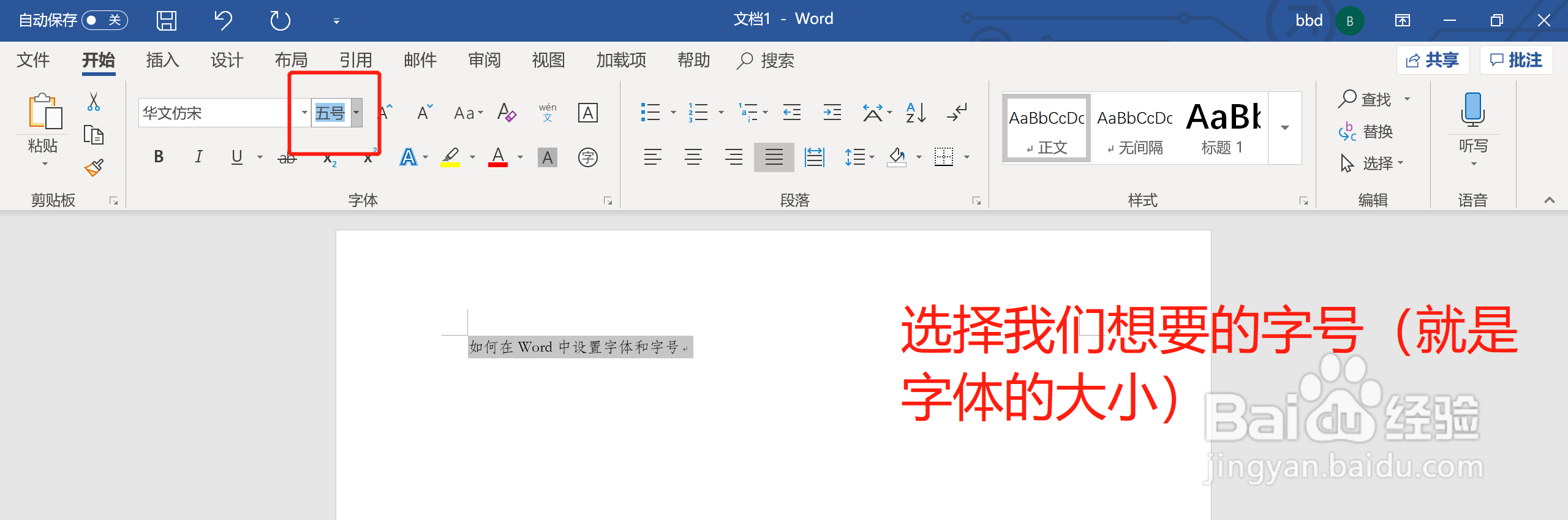Open the wén phonetic guide tool

pyautogui.click(x=548, y=113)
